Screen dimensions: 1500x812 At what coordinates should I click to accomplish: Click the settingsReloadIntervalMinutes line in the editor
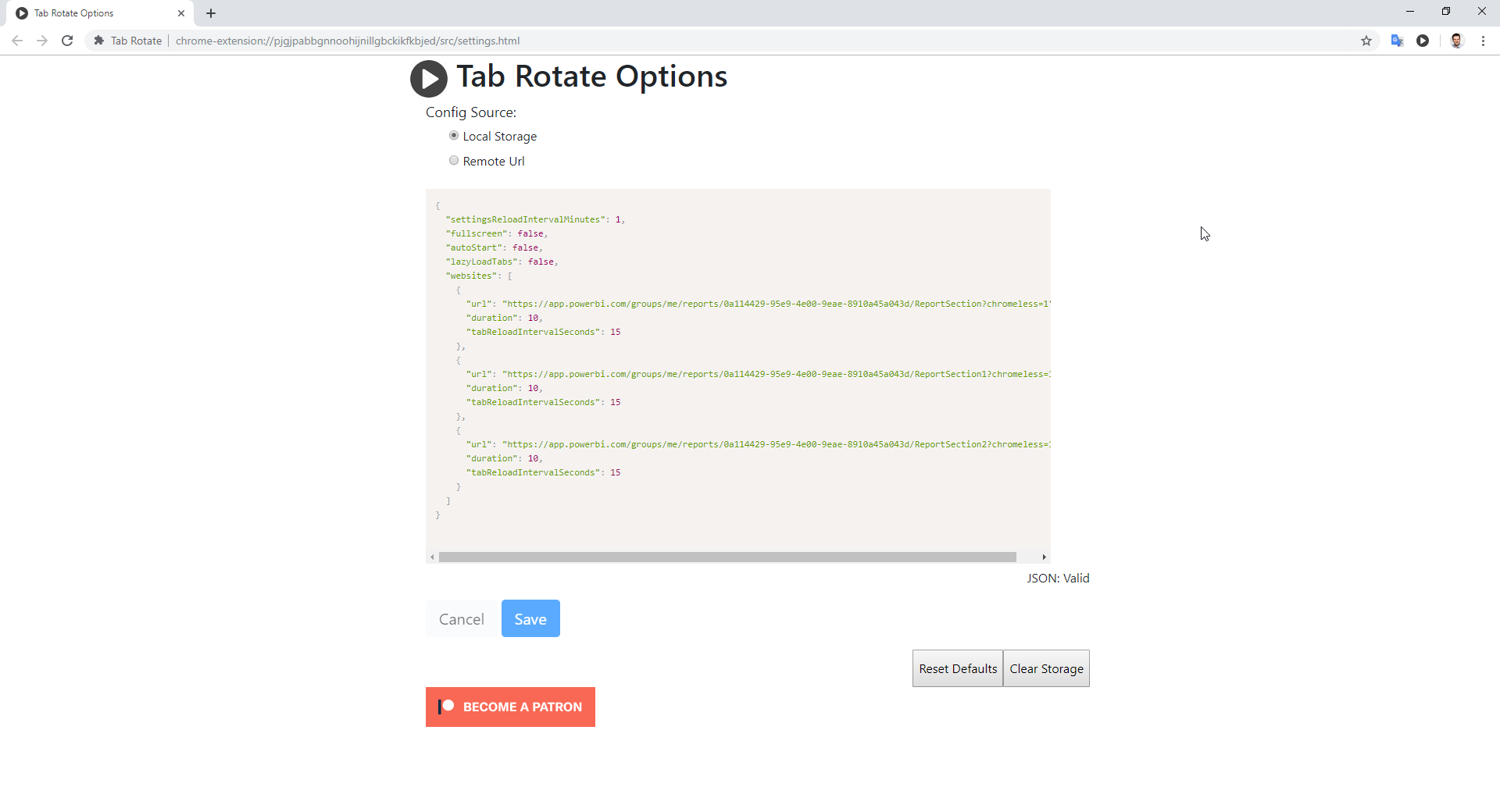535,220
